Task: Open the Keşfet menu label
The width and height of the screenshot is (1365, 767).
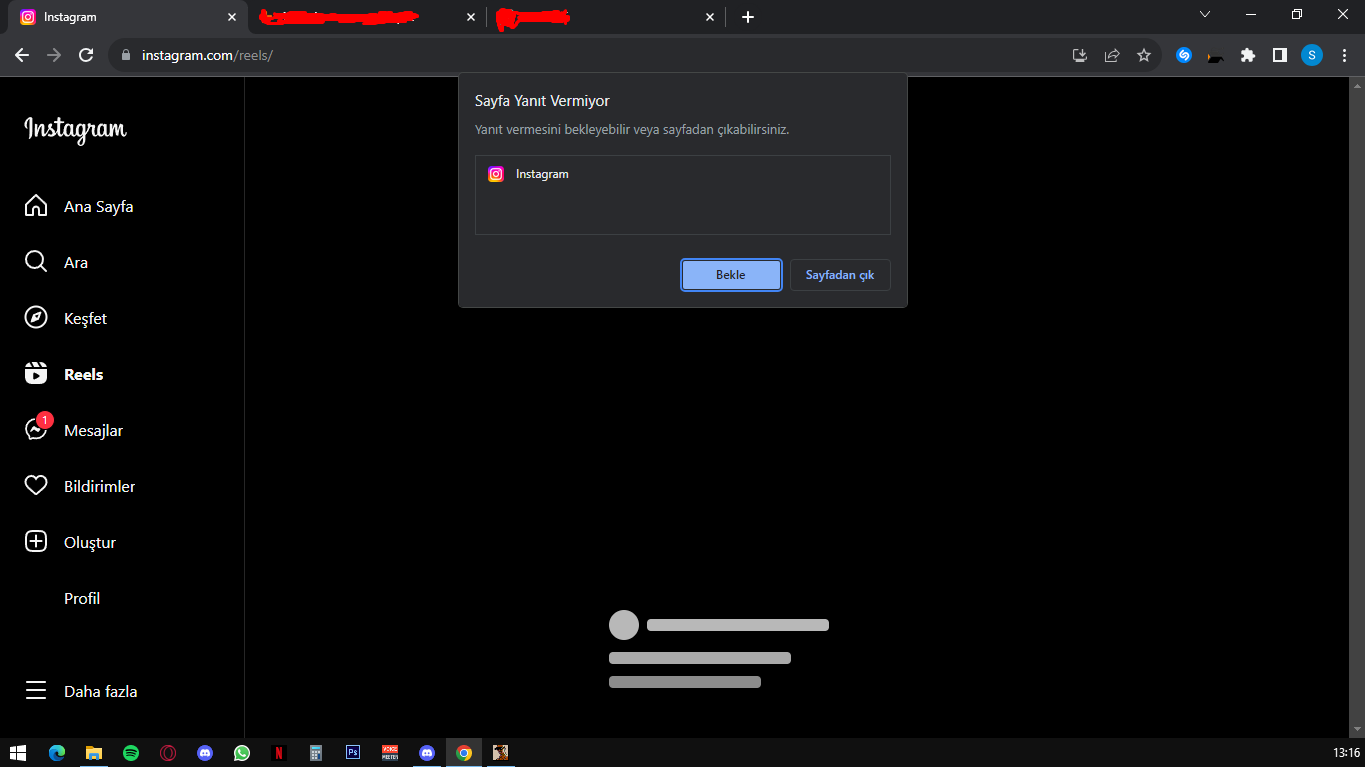Action: [x=86, y=319]
